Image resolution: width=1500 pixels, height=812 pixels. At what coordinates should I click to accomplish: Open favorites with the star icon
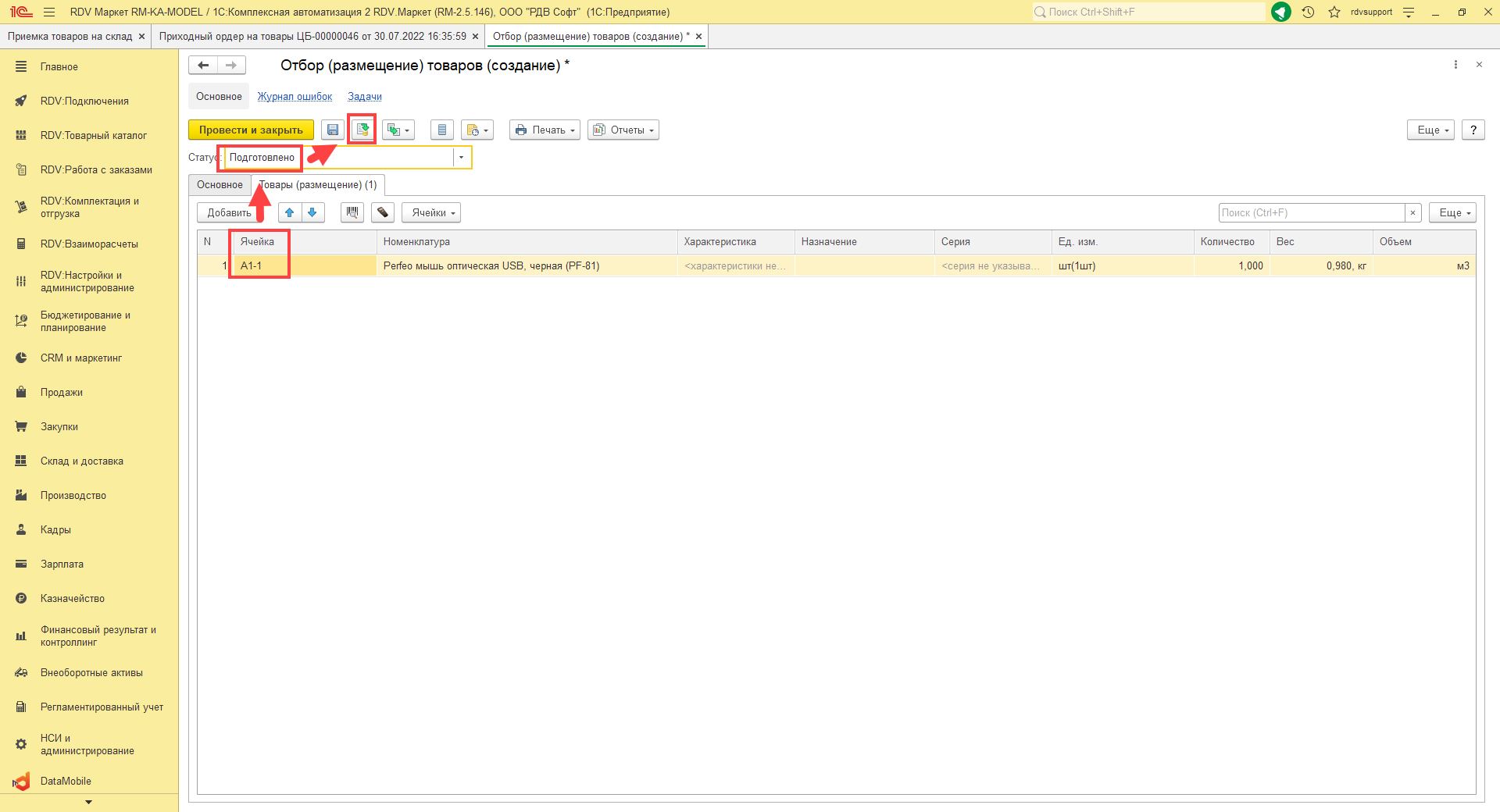tap(1334, 12)
